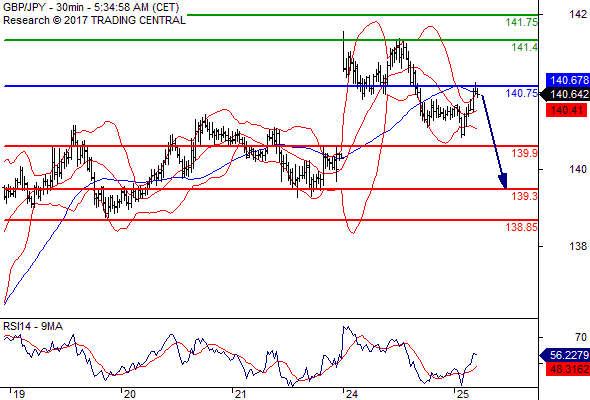Click the red 138.85 support label
Screen dimensions: 590x400
522,227
